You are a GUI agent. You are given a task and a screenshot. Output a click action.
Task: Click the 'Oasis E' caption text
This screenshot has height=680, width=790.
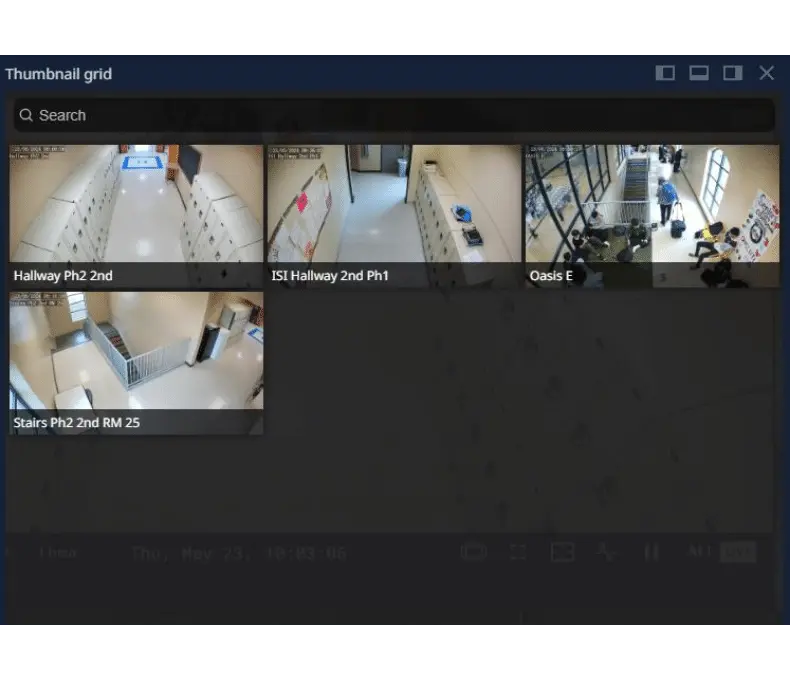point(551,276)
